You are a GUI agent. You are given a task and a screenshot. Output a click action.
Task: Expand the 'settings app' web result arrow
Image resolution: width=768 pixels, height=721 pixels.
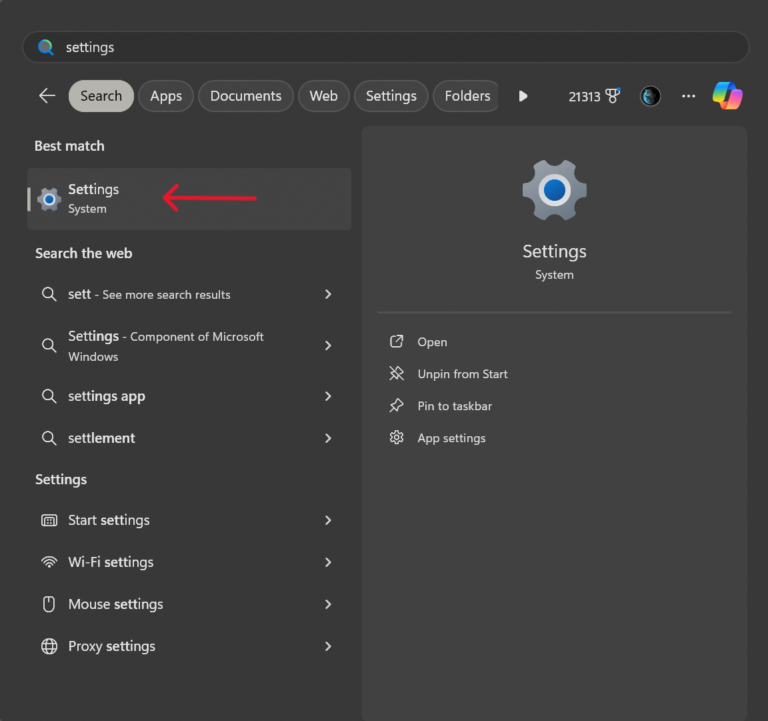click(328, 396)
